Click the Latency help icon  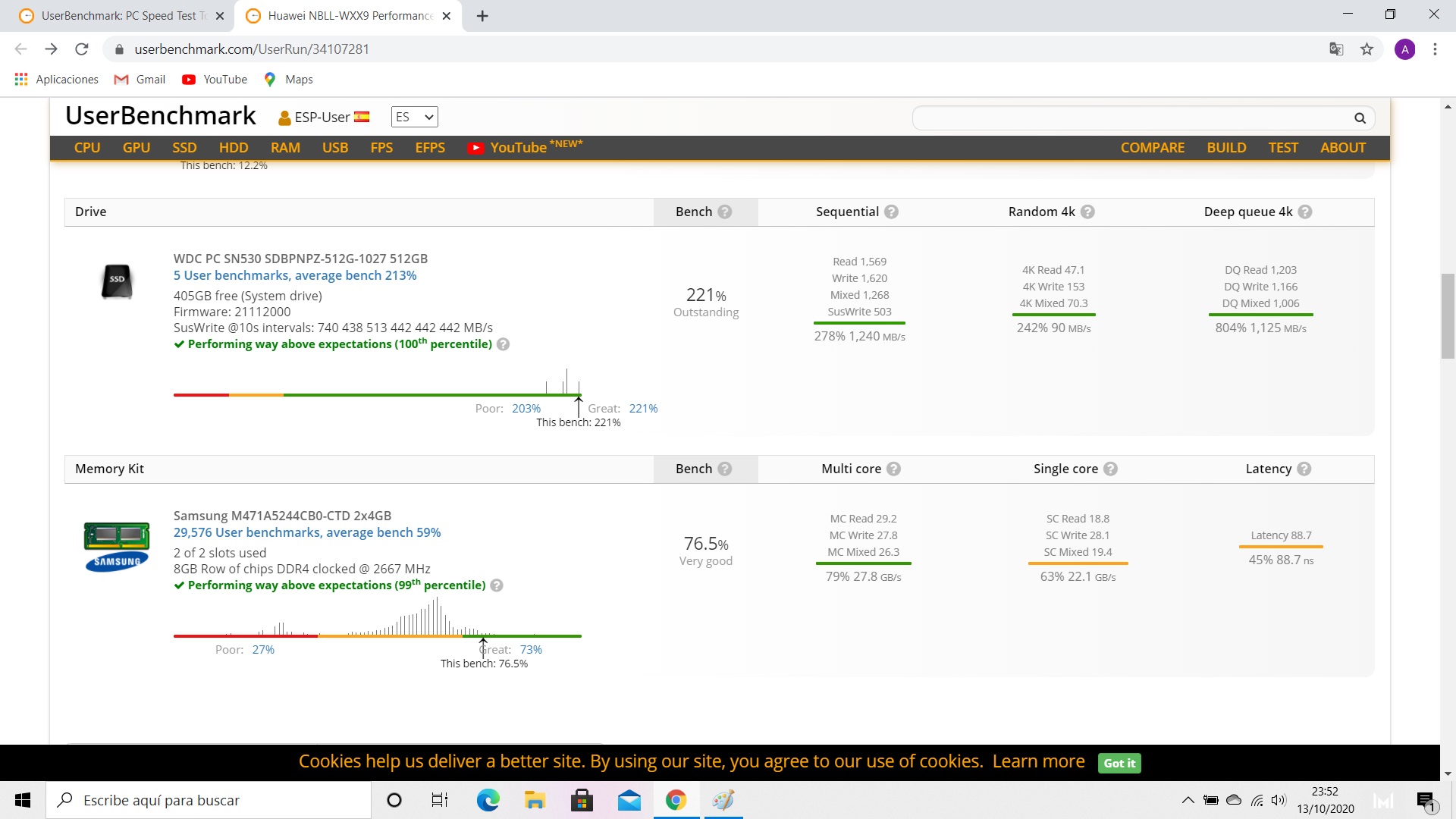click(x=1305, y=469)
